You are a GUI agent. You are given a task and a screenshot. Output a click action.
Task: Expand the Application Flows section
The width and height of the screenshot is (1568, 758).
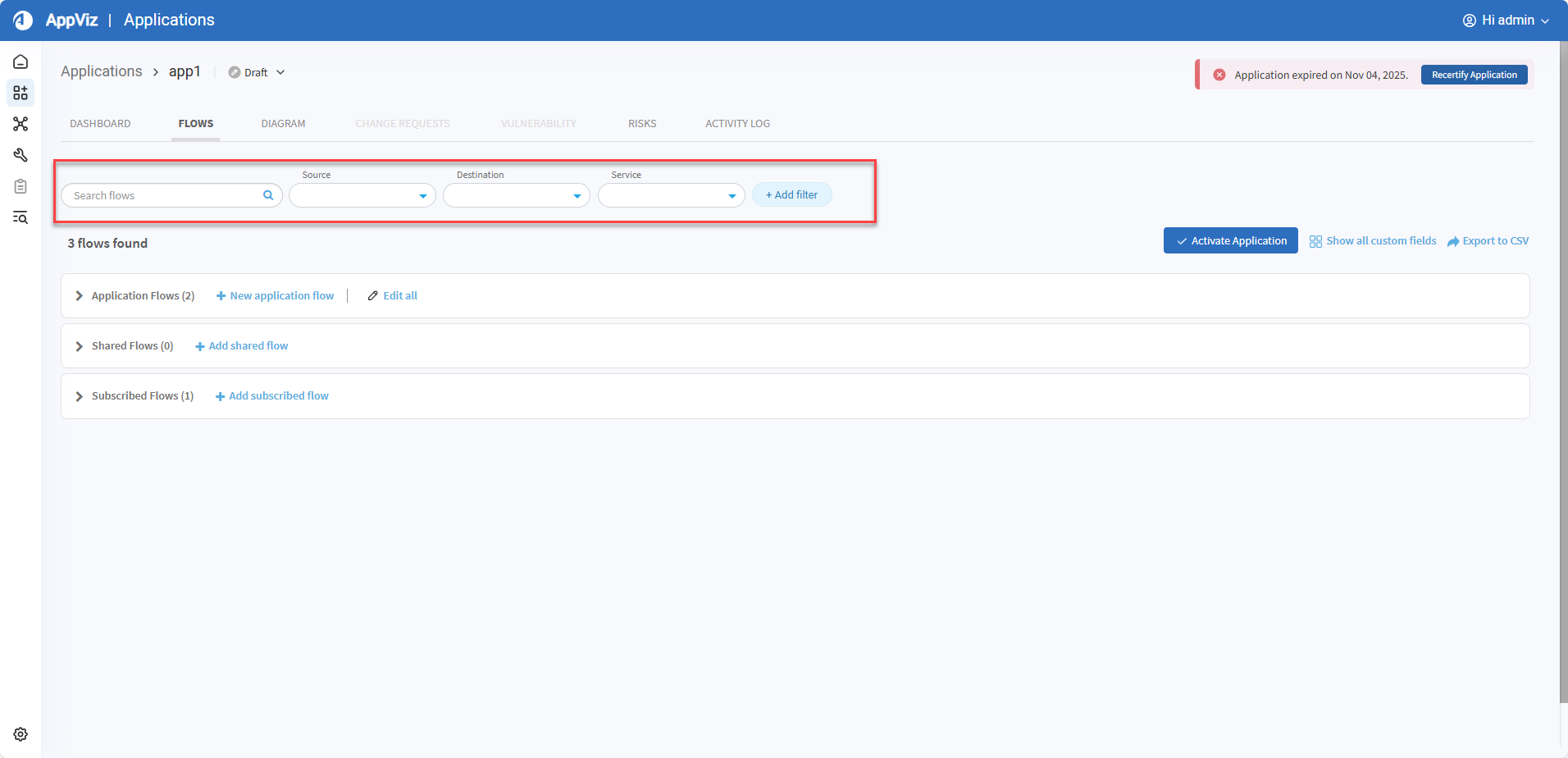(80, 296)
